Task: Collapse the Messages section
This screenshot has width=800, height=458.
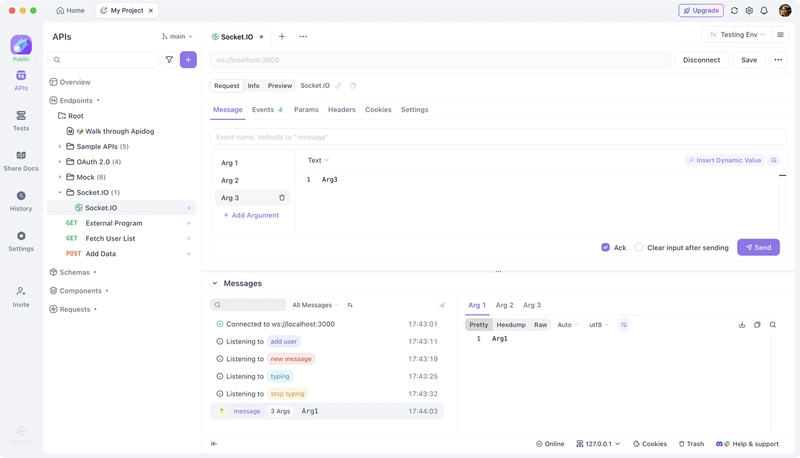Action: click(x=215, y=283)
